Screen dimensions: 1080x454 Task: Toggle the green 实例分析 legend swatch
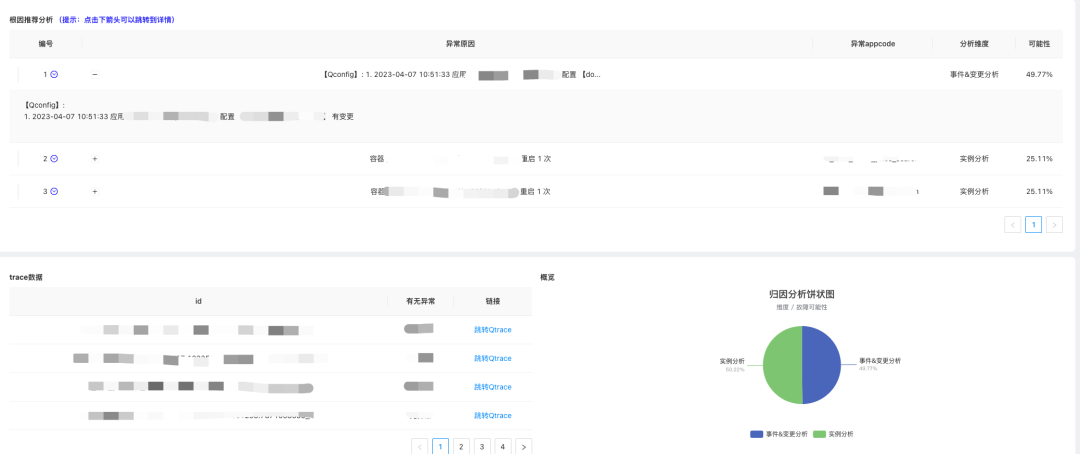pos(819,435)
